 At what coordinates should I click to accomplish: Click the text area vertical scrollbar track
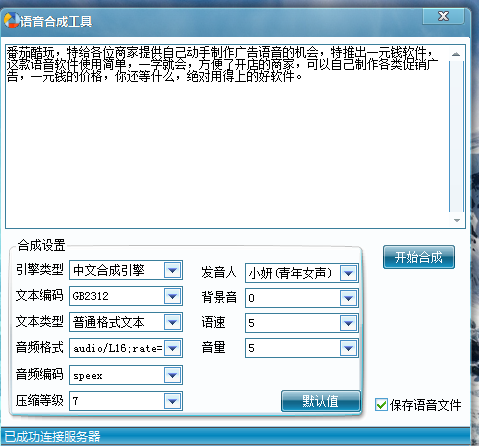click(457, 137)
